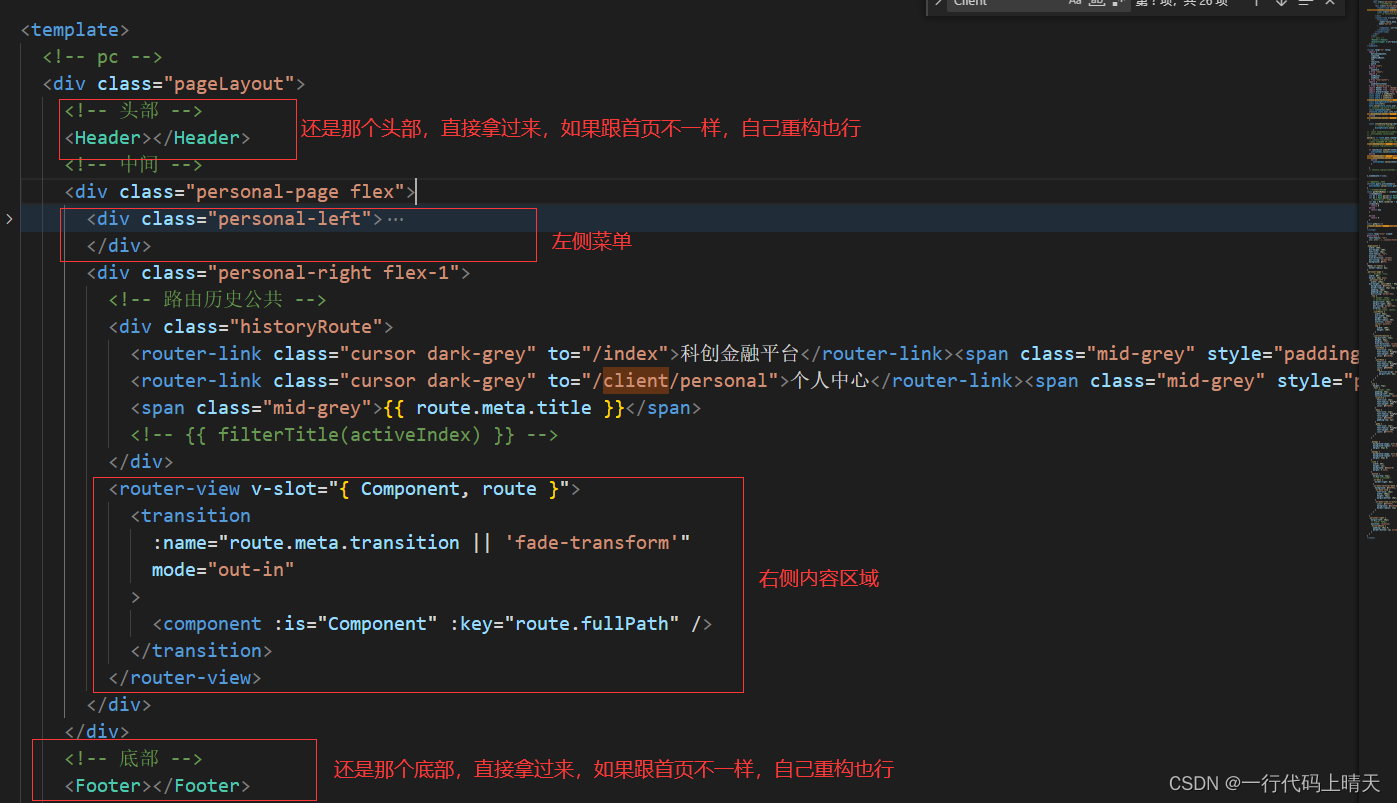Click the 科创金融平台 link text
This screenshot has width=1397, height=803.
(741, 354)
